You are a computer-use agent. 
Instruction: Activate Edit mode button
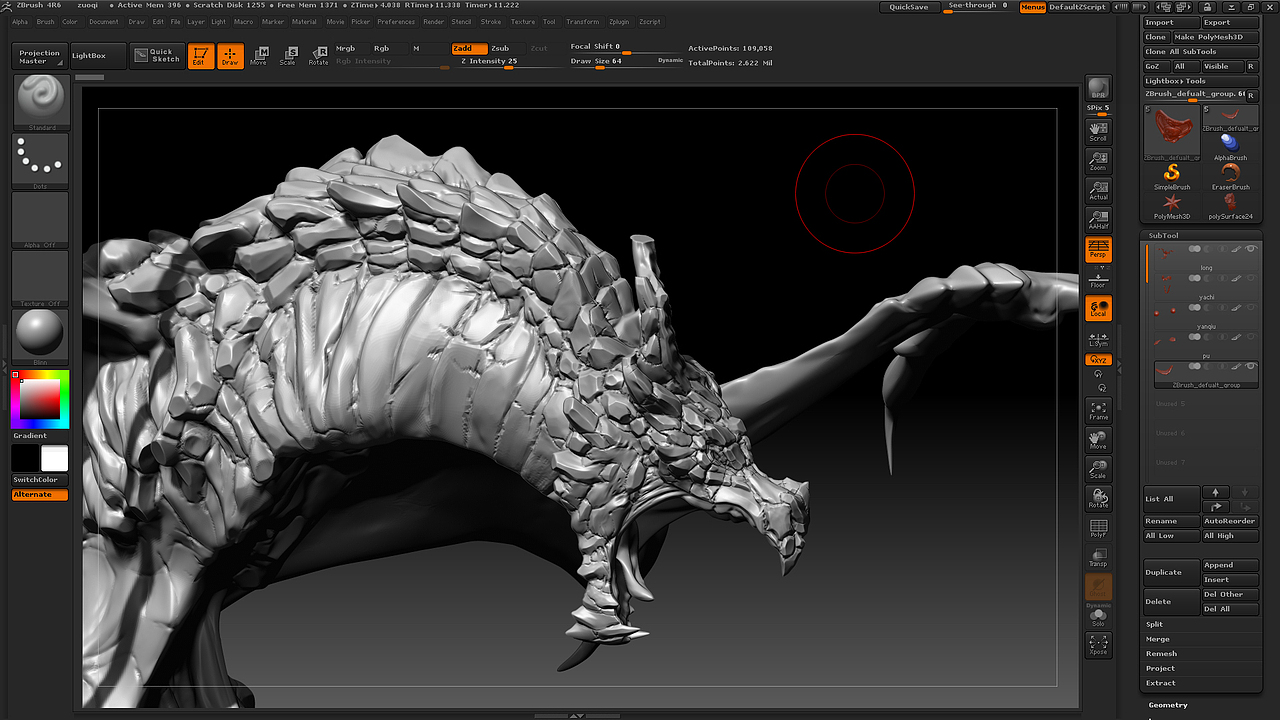[x=200, y=56]
